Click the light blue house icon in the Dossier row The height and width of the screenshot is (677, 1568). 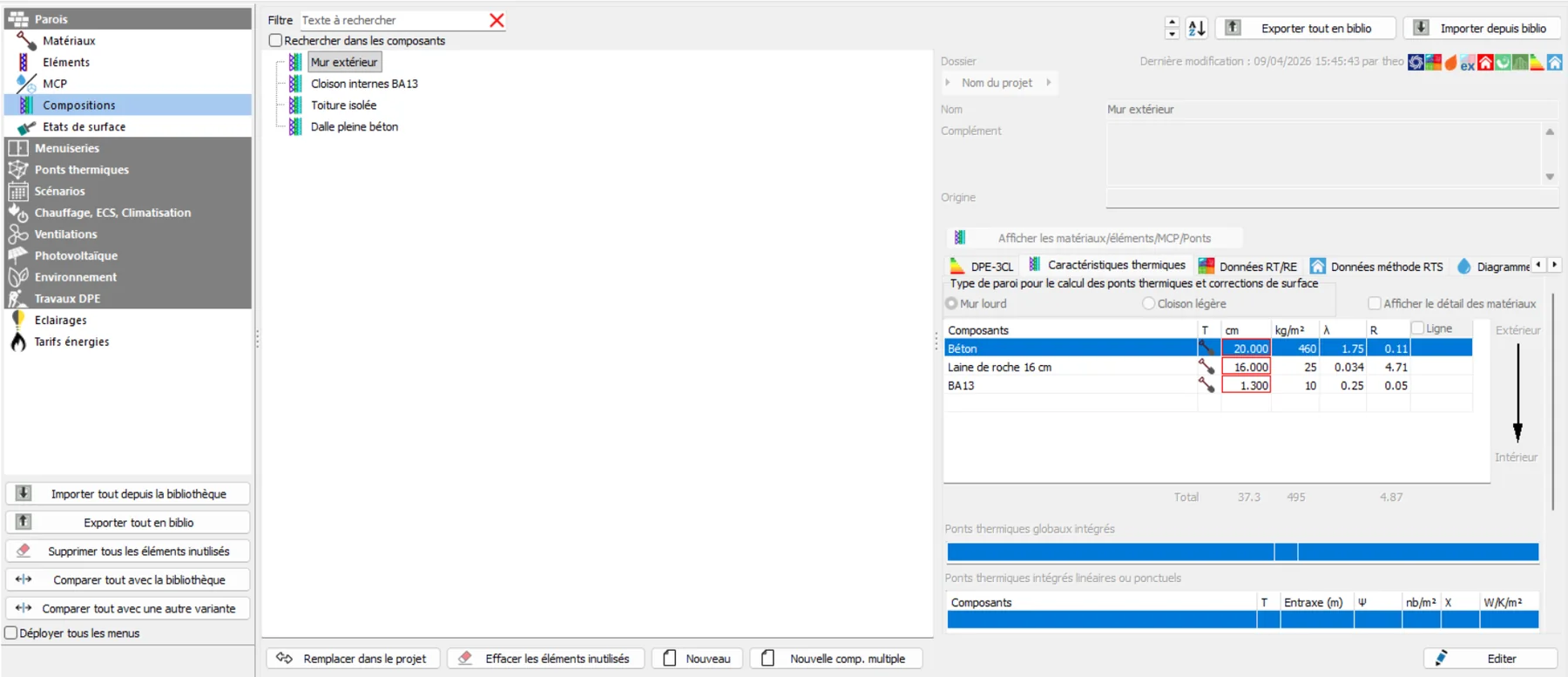1554,62
